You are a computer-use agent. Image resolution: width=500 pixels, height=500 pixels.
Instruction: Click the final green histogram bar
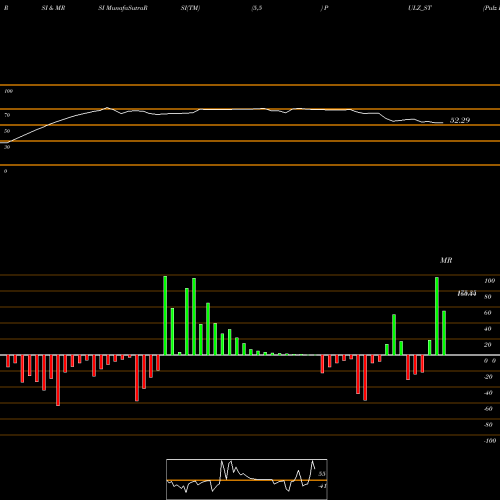[444, 333]
